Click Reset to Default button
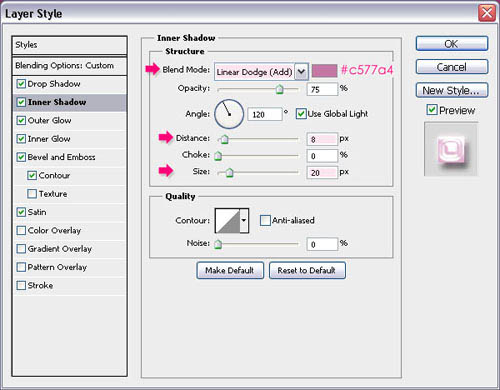Image resolution: width=500 pixels, height=390 pixels. click(307, 270)
